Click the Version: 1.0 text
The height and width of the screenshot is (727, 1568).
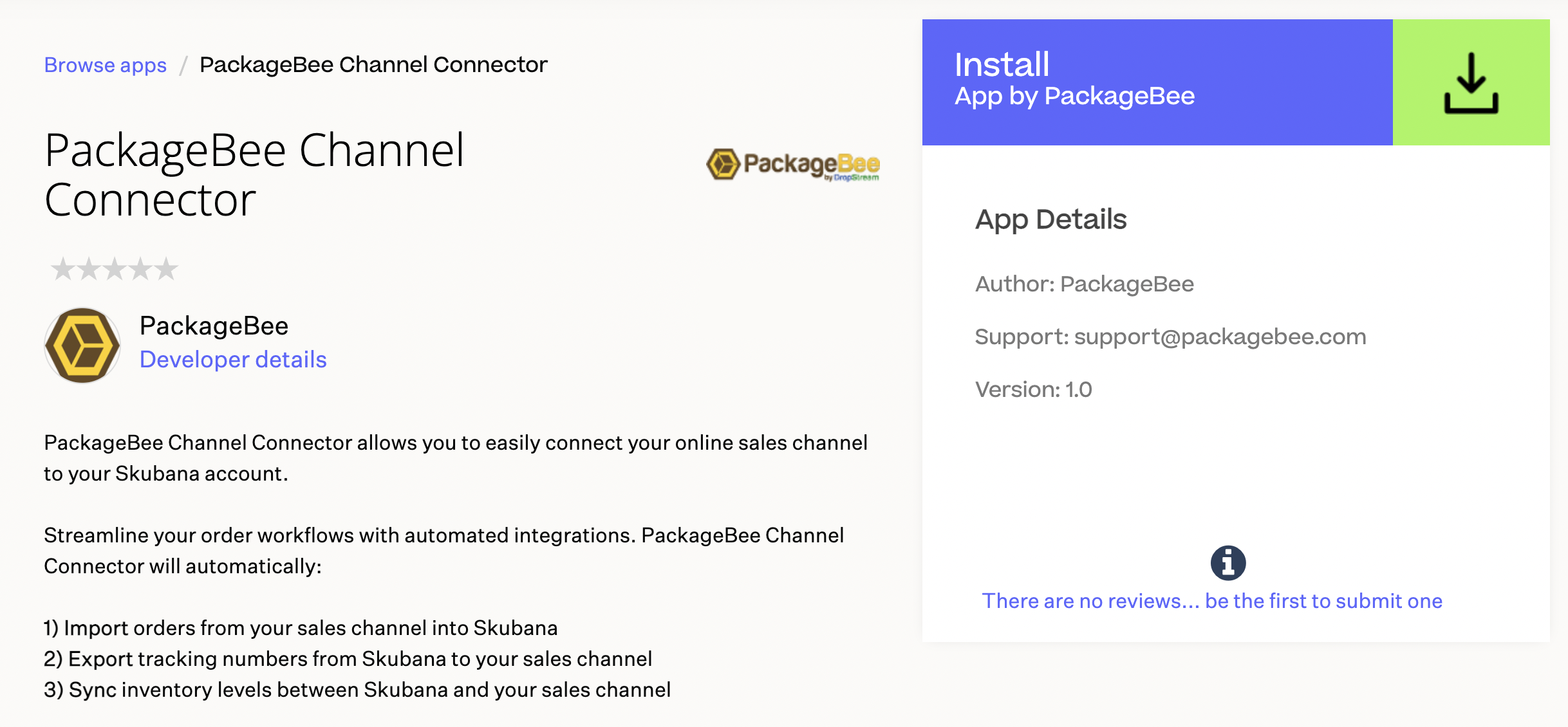1033,389
